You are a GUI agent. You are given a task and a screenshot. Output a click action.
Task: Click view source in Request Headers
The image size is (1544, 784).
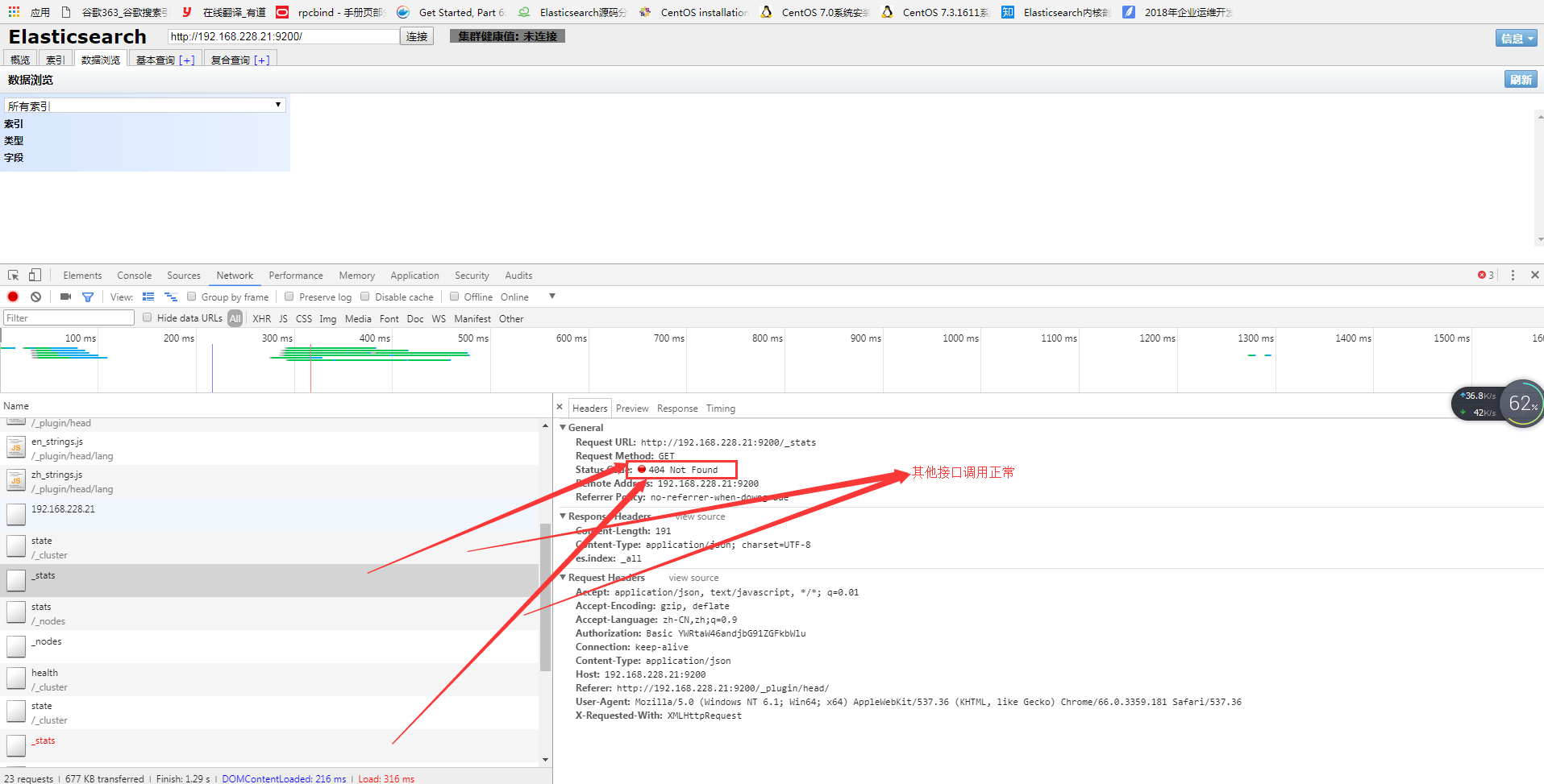click(x=693, y=578)
